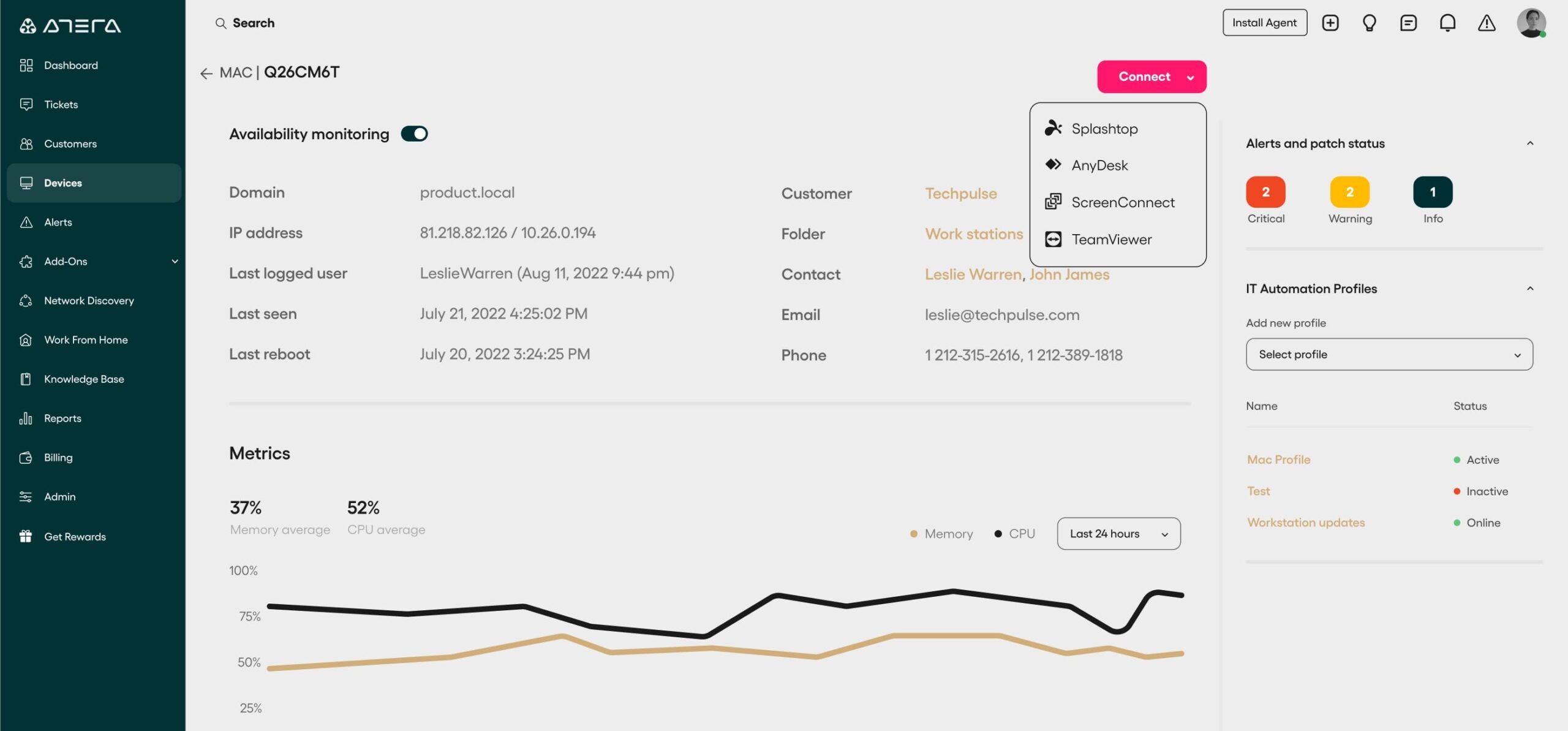
Task: Disable Availability monitoring
Action: coord(414,133)
